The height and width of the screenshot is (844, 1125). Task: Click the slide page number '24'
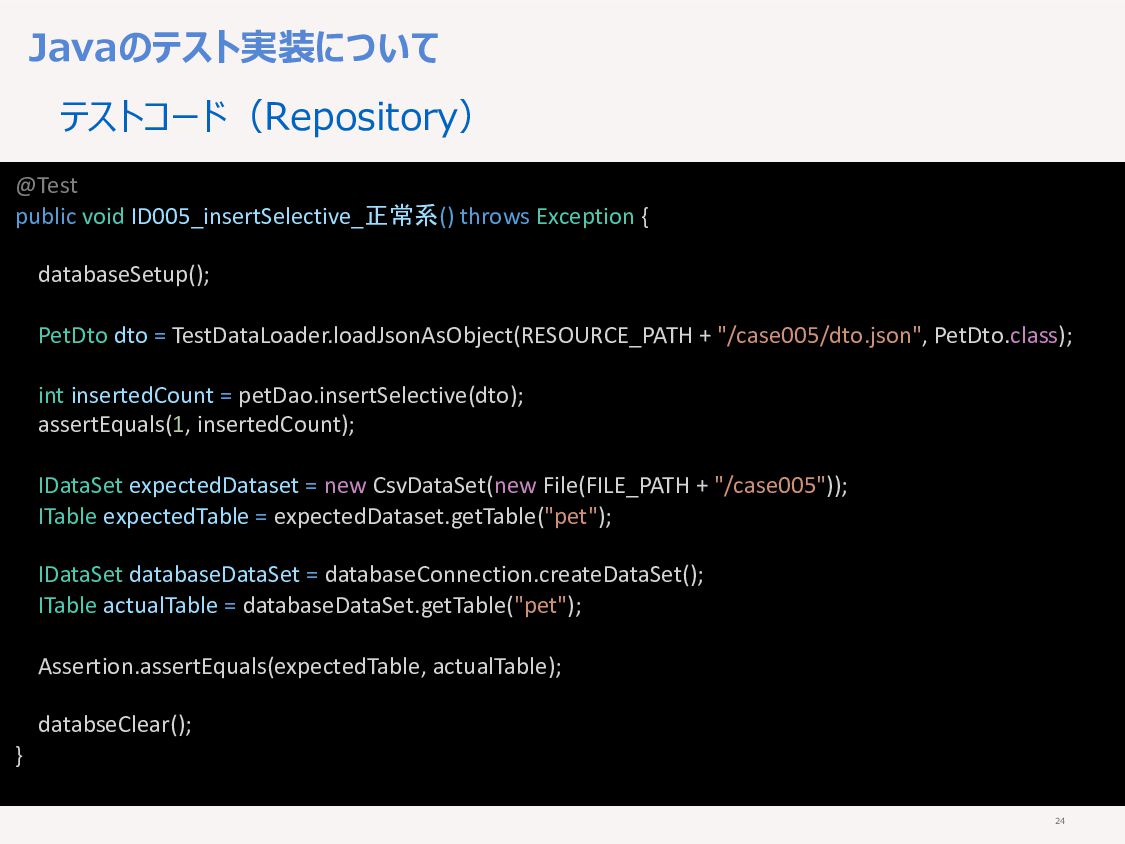(1060, 820)
